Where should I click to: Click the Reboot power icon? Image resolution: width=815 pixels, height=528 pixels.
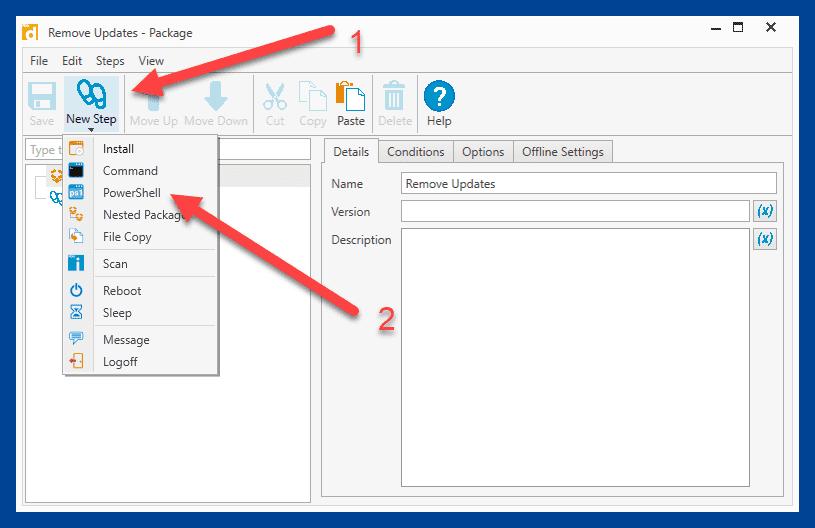(76, 290)
